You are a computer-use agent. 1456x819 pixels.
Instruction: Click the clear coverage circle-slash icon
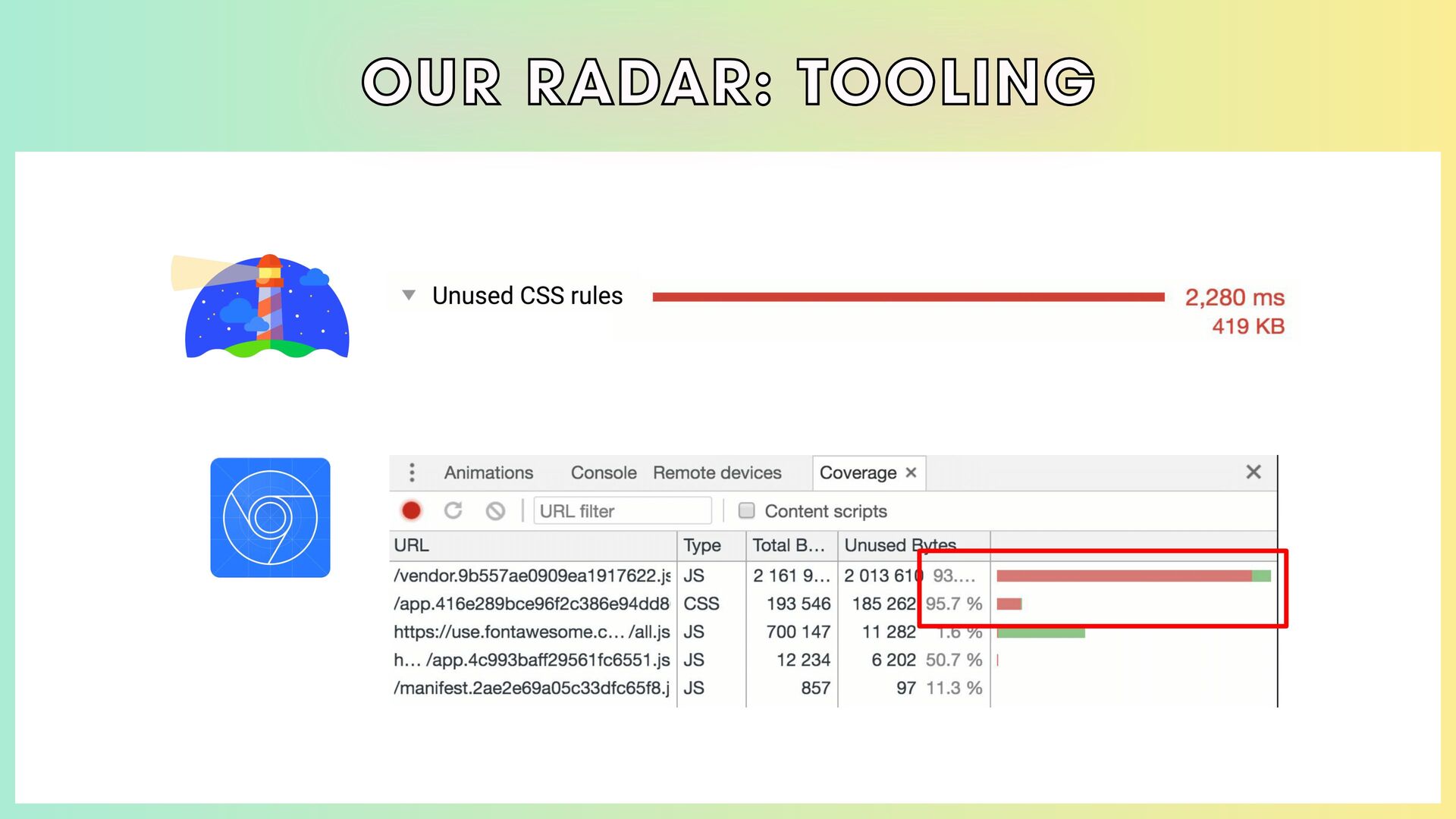(x=495, y=511)
